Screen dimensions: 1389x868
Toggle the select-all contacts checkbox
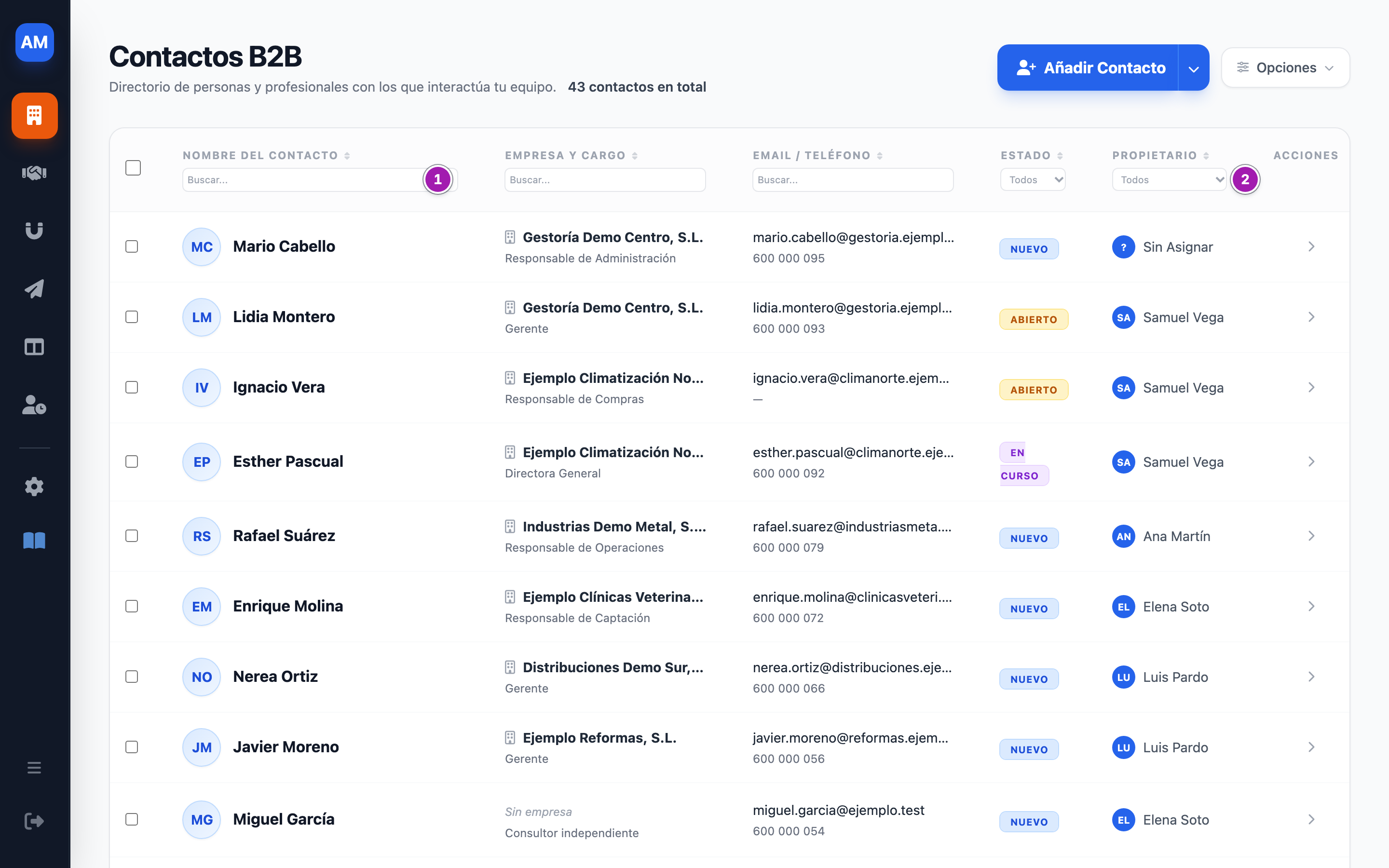pos(133,168)
